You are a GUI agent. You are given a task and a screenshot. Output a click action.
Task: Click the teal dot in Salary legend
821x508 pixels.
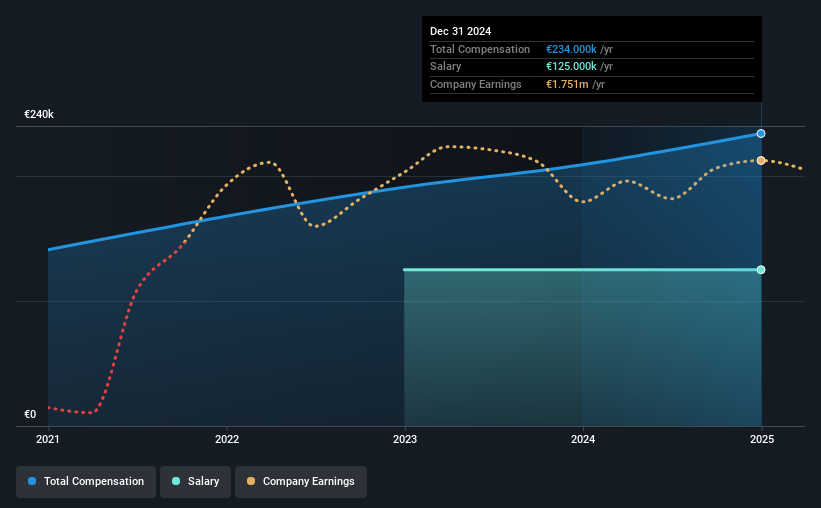click(176, 481)
